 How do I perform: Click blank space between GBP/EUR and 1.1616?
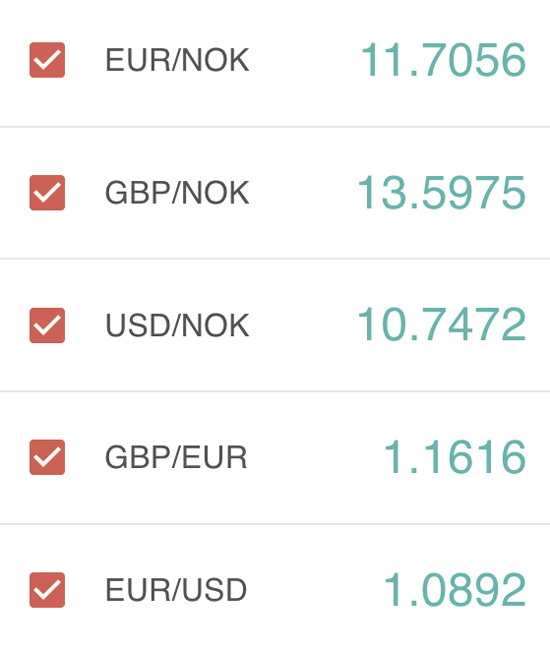(x=315, y=457)
